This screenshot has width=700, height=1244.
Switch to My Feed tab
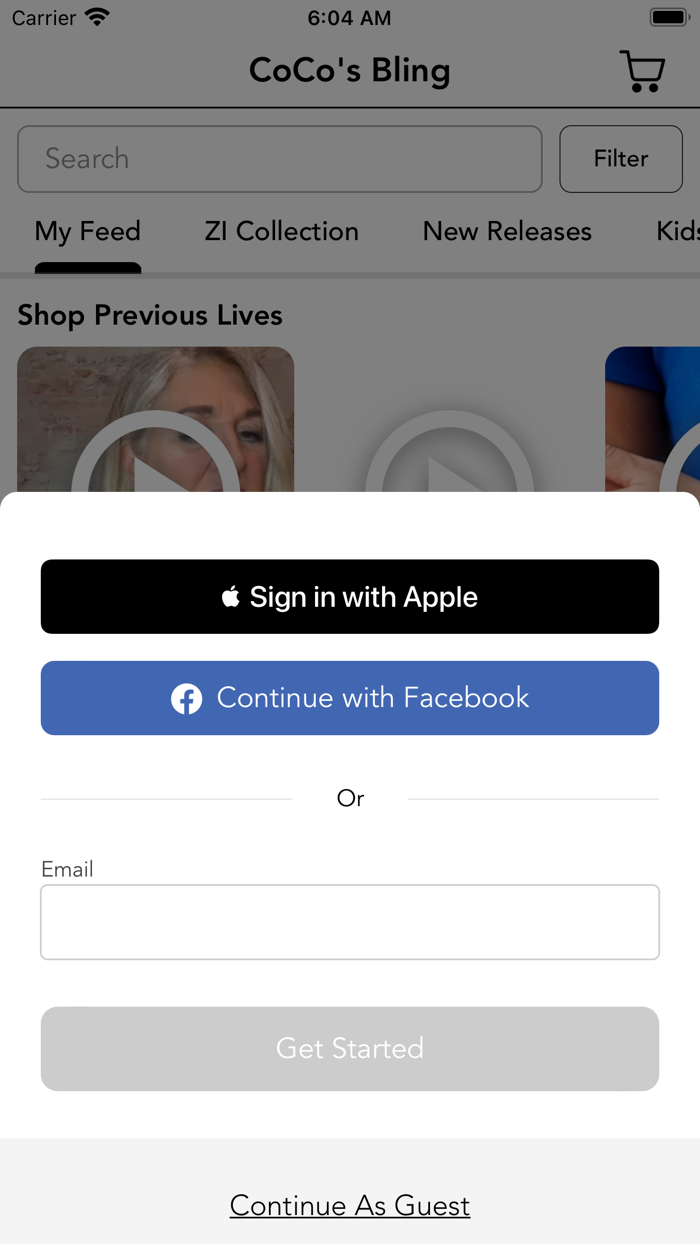coord(88,232)
